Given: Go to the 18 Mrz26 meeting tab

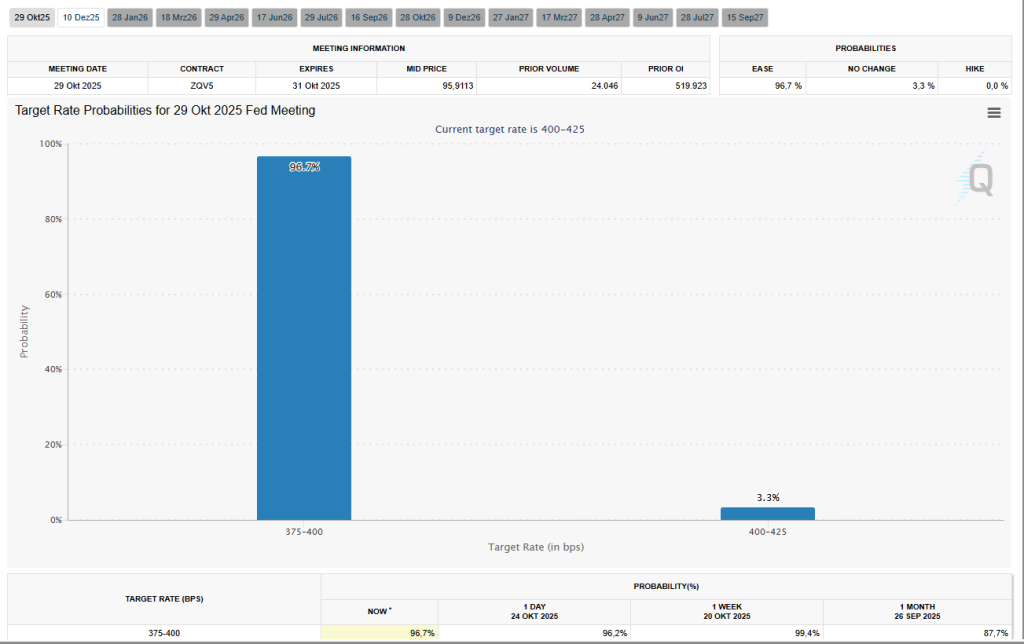Looking at the screenshot, I should click(x=179, y=18).
